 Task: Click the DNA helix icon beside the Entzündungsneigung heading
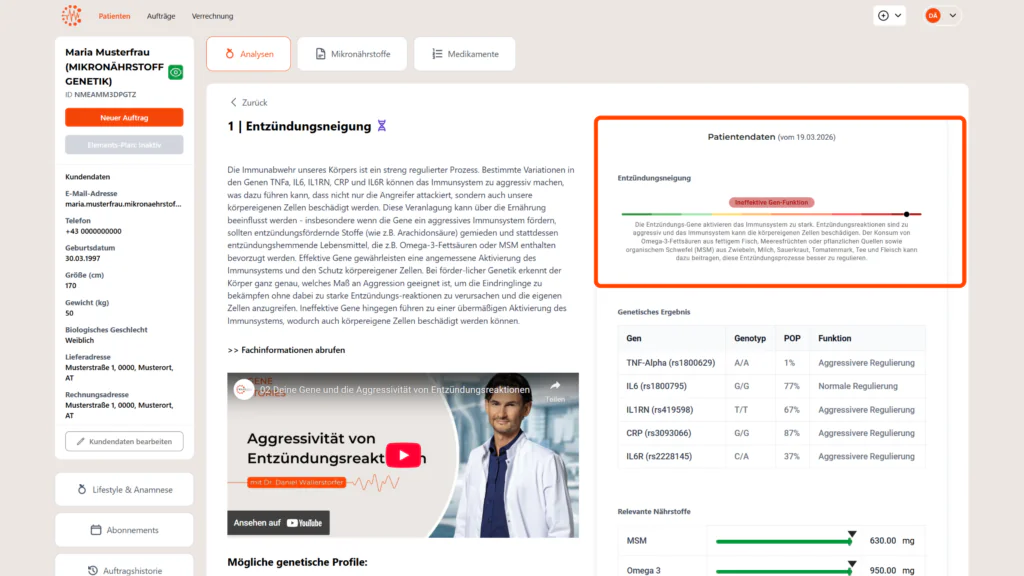[381, 126]
